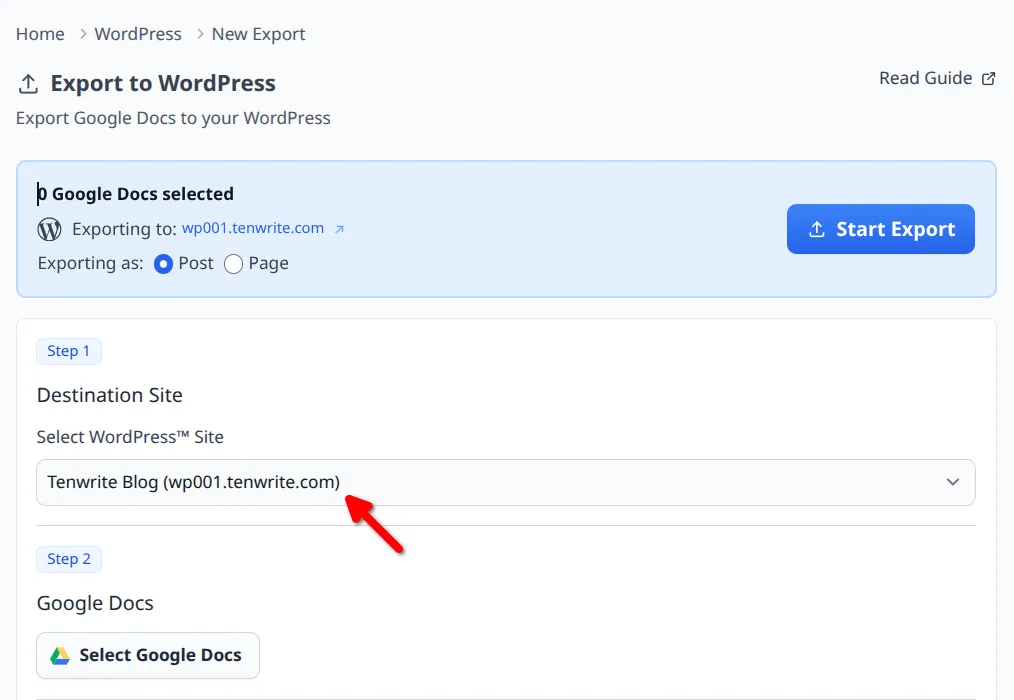Click the upload arrow inside Start Export button
The image size is (1014, 700).
[x=818, y=229]
